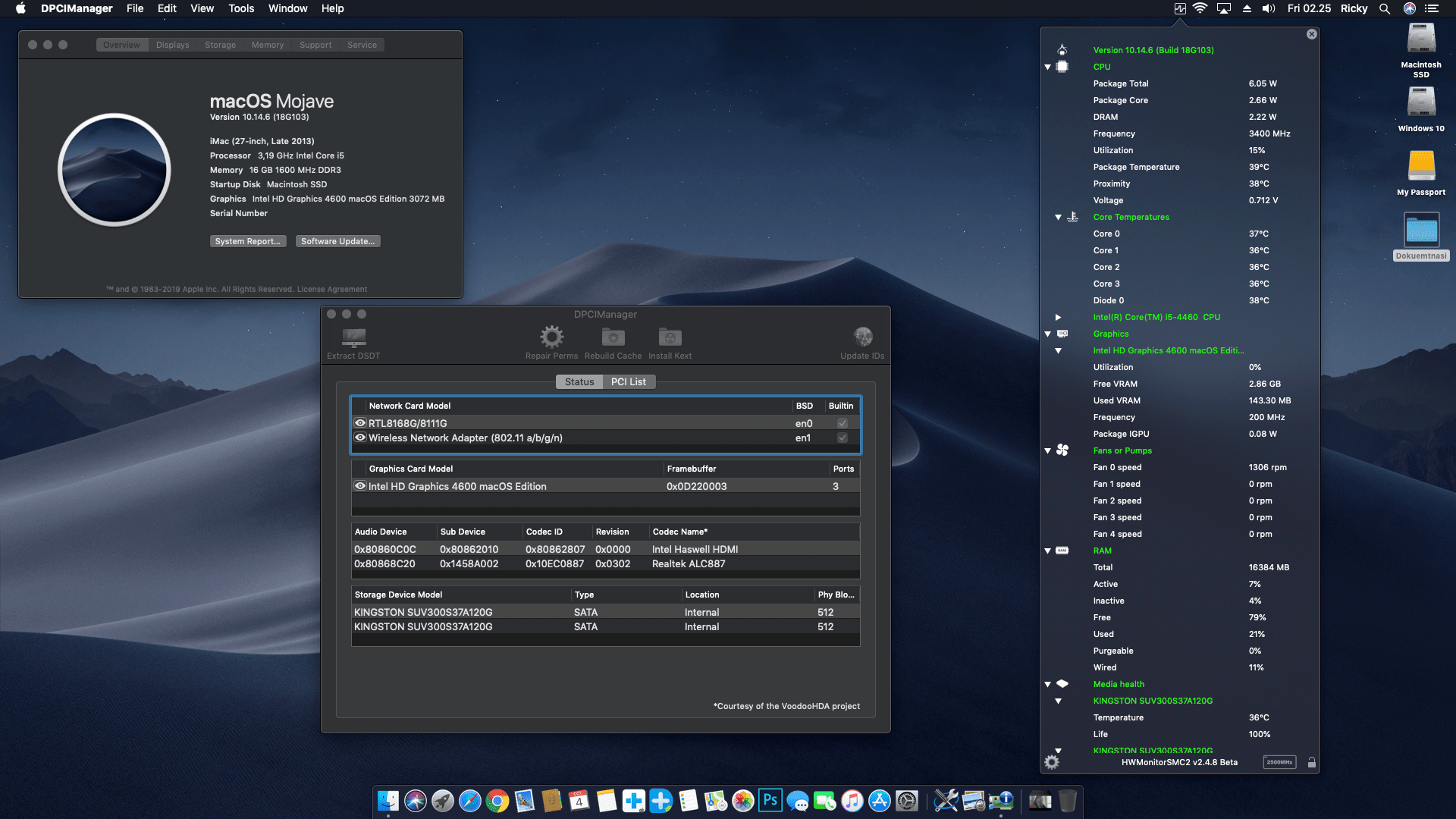Open Safari from the Dock
Screen dimensions: 1456x819
[470, 800]
